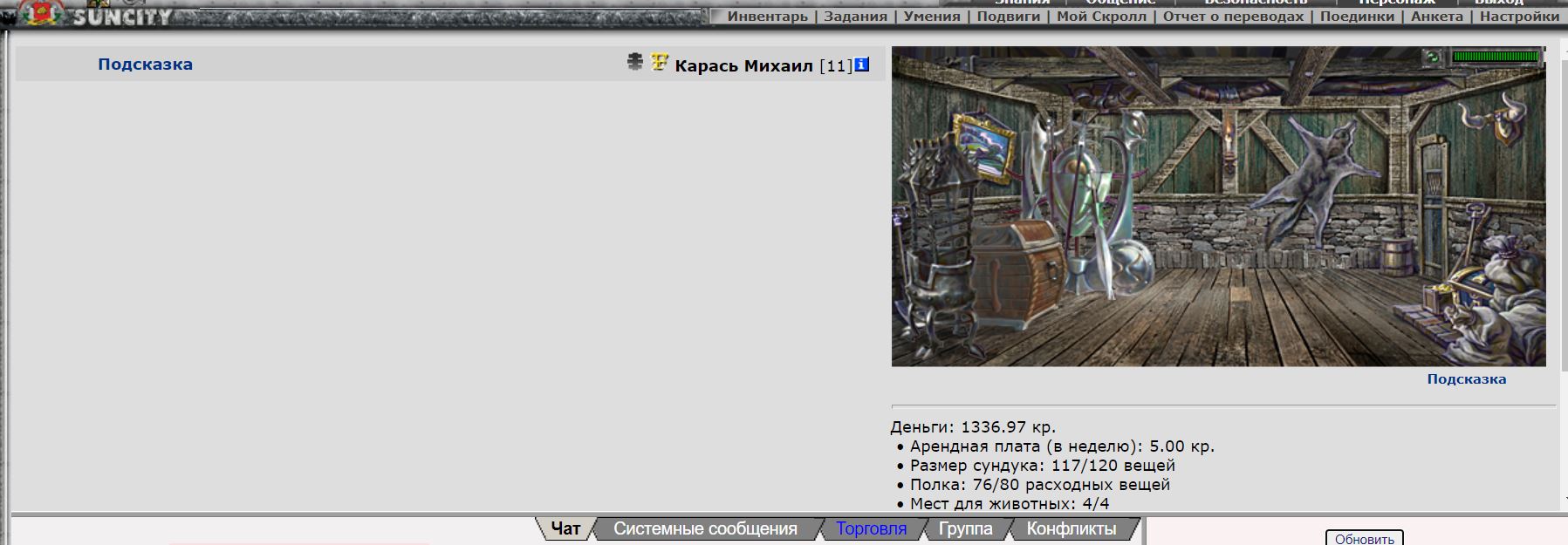Click the SunCity logo emblem
The image size is (1568, 545).
(42, 12)
